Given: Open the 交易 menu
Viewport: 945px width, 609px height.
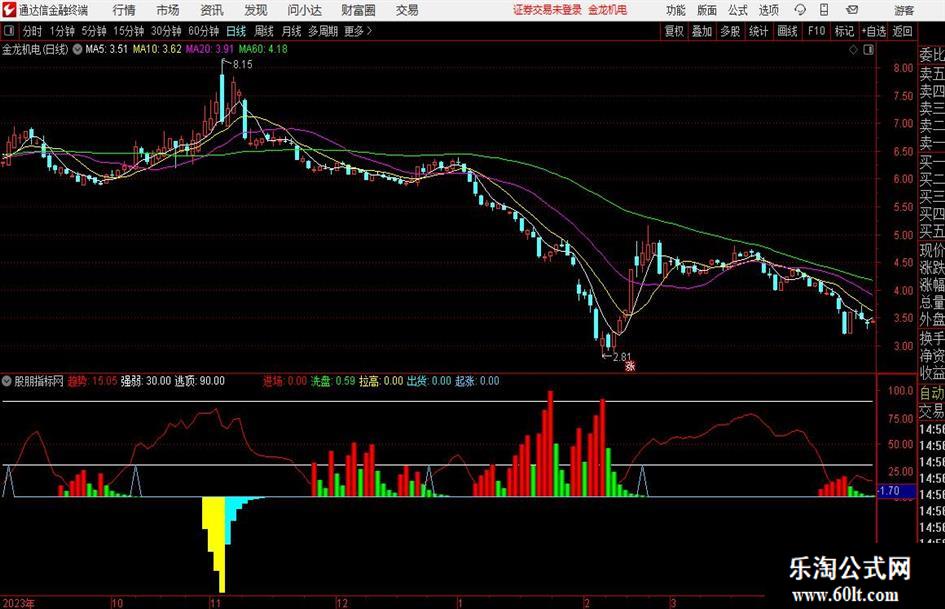Looking at the screenshot, I should (407, 10).
